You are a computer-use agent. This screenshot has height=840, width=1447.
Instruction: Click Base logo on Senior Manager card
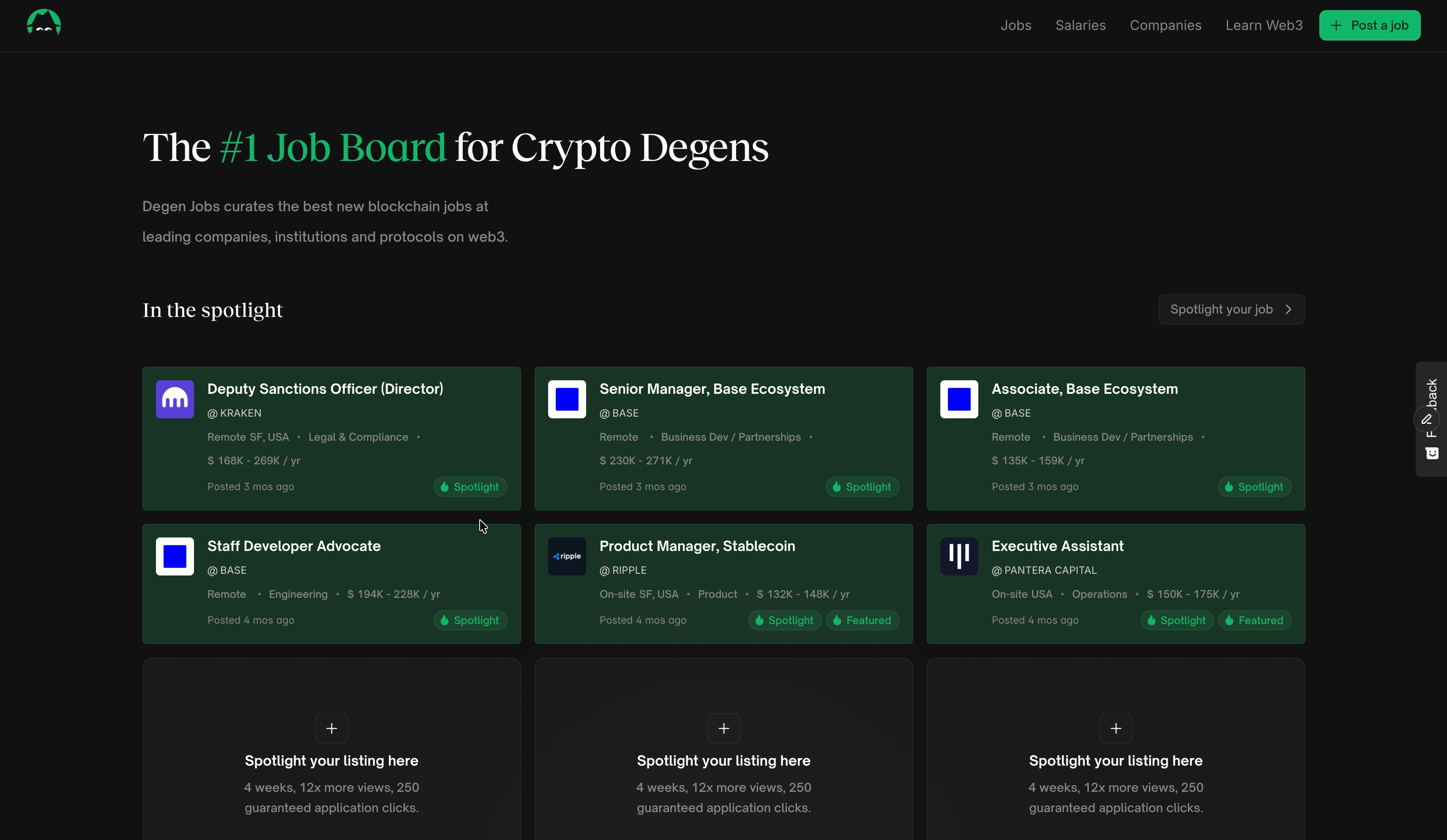pos(567,399)
